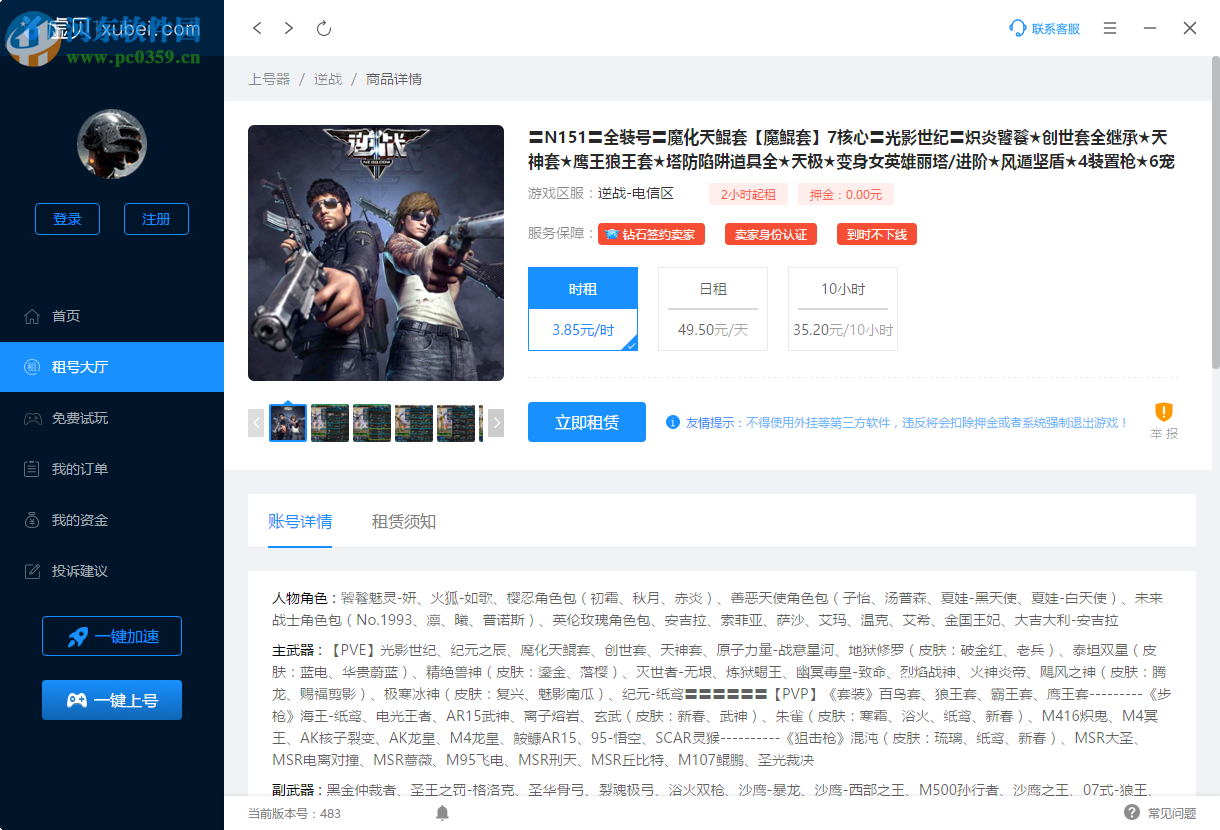Contact customer service via 联系客服

coord(1044,29)
